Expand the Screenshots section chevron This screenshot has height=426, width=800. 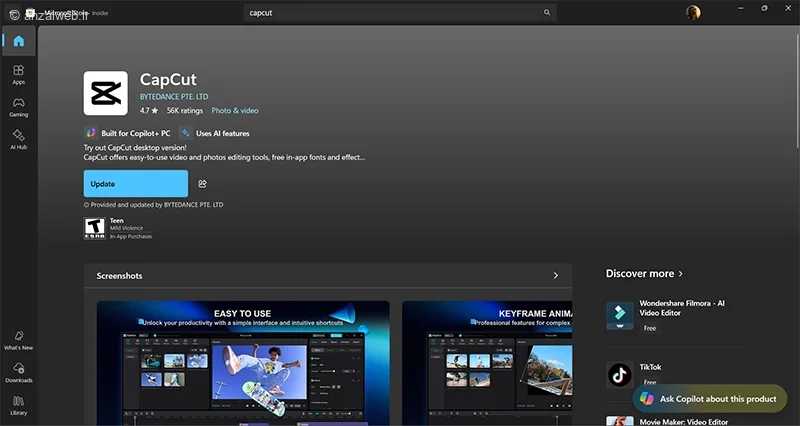click(x=556, y=275)
